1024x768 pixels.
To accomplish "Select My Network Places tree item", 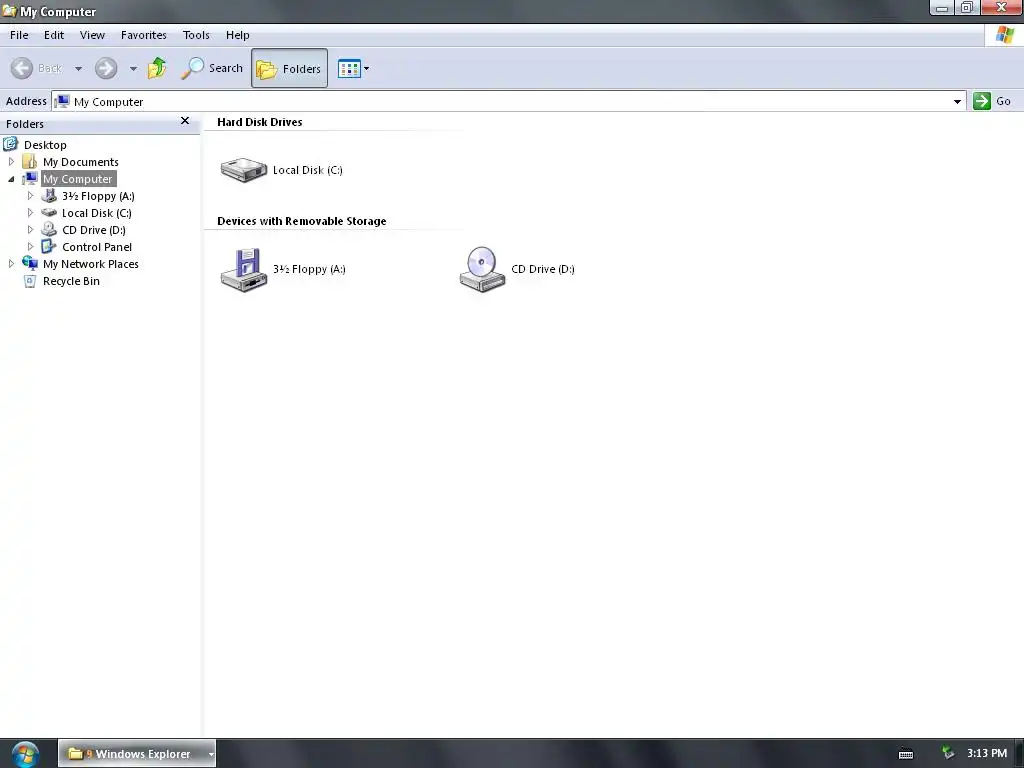I will [91, 264].
